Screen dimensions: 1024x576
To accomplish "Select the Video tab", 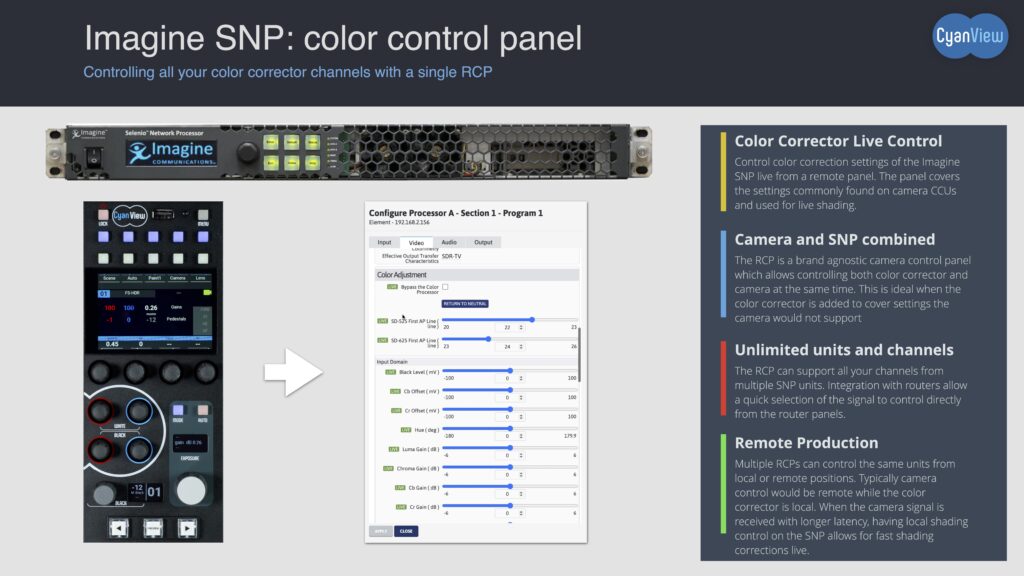I will pyautogui.click(x=416, y=242).
